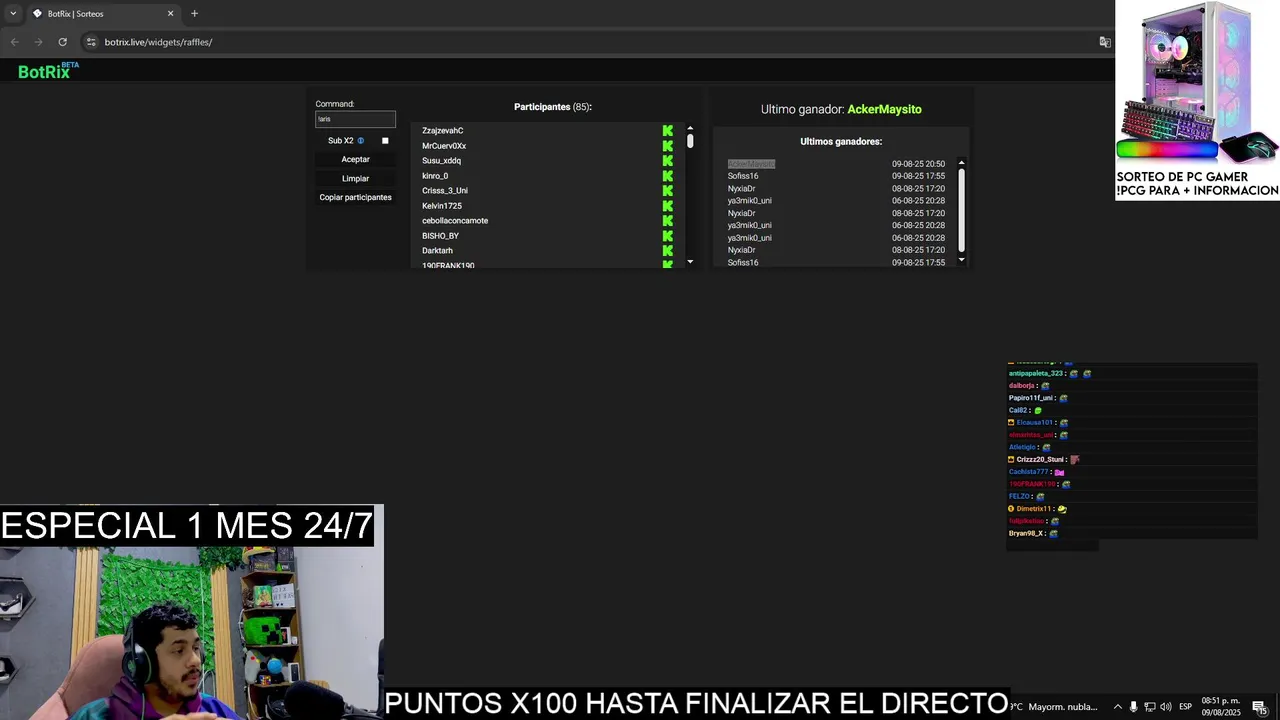Click chat user antipapaleta_323

(1036, 374)
